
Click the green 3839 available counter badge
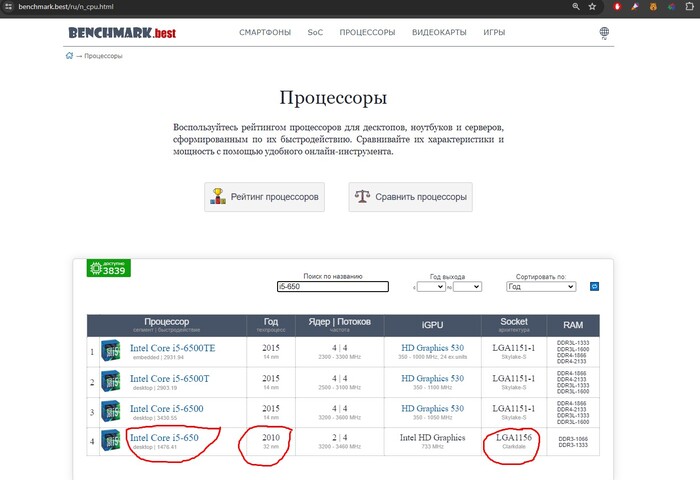pyautogui.click(x=108, y=268)
